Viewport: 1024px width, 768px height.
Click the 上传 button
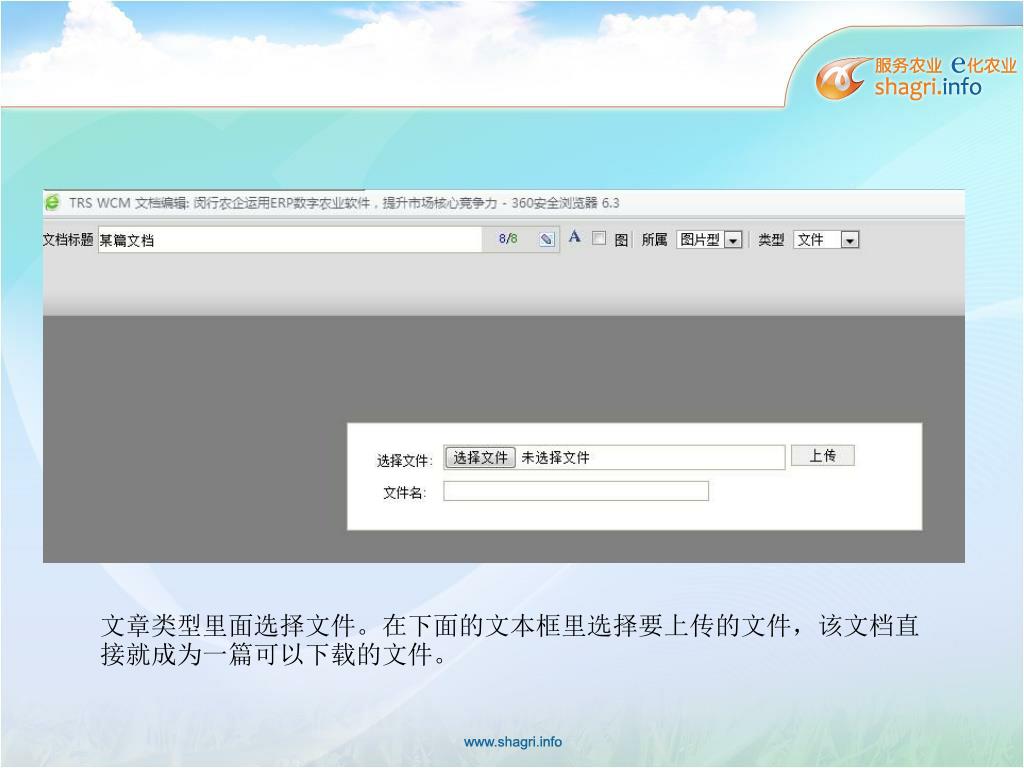click(823, 455)
